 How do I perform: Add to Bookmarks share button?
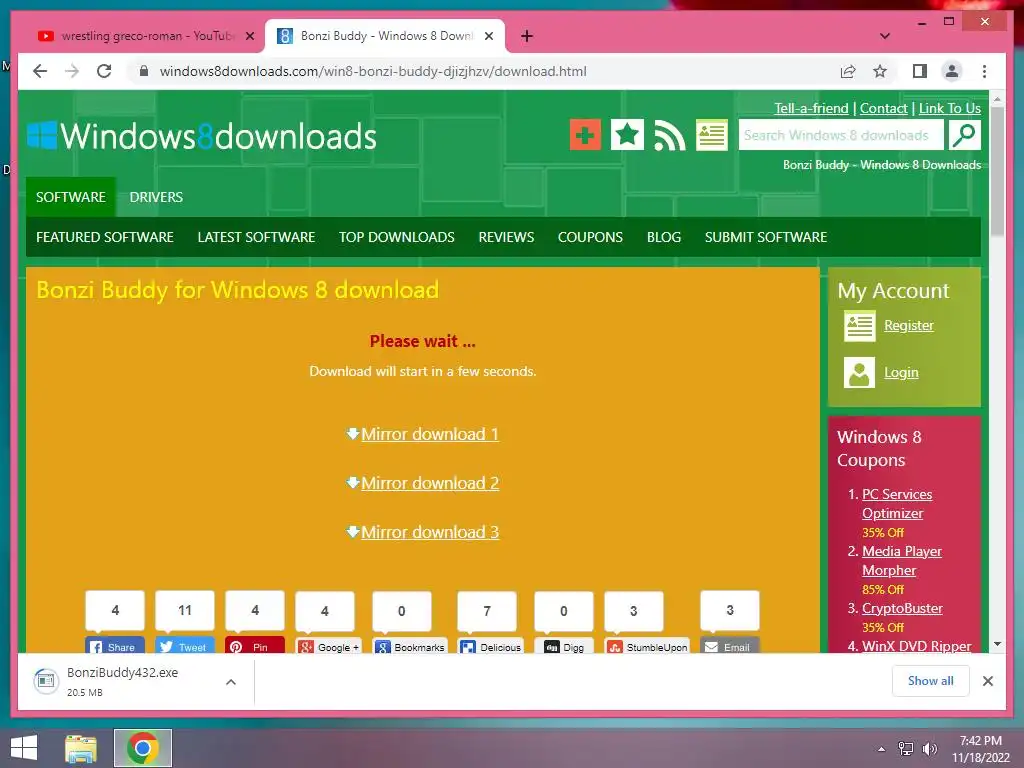point(410,645)
